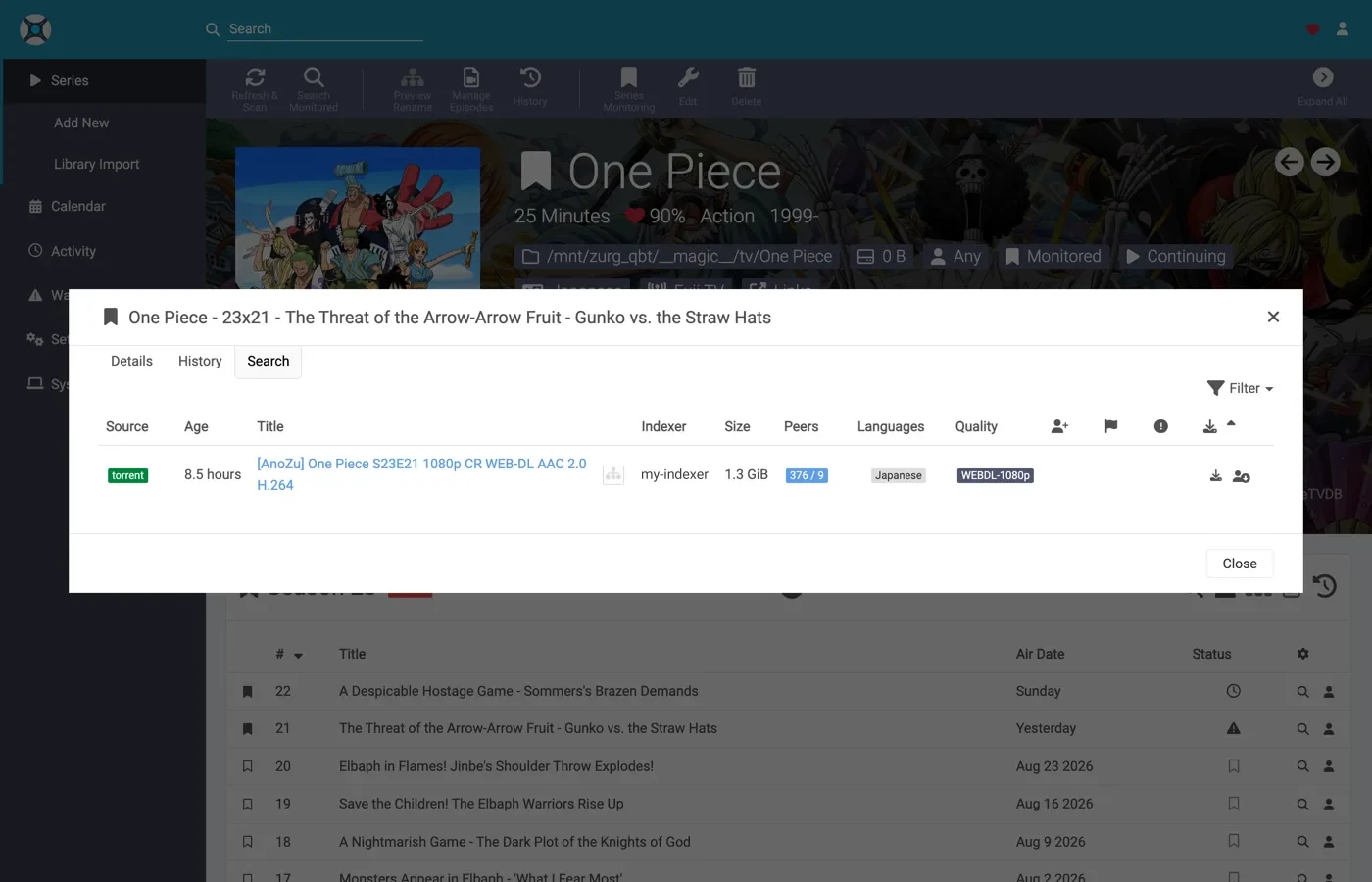Open table options gear icon
The image size is (1372, 882).
click(x=1302, y=654)
